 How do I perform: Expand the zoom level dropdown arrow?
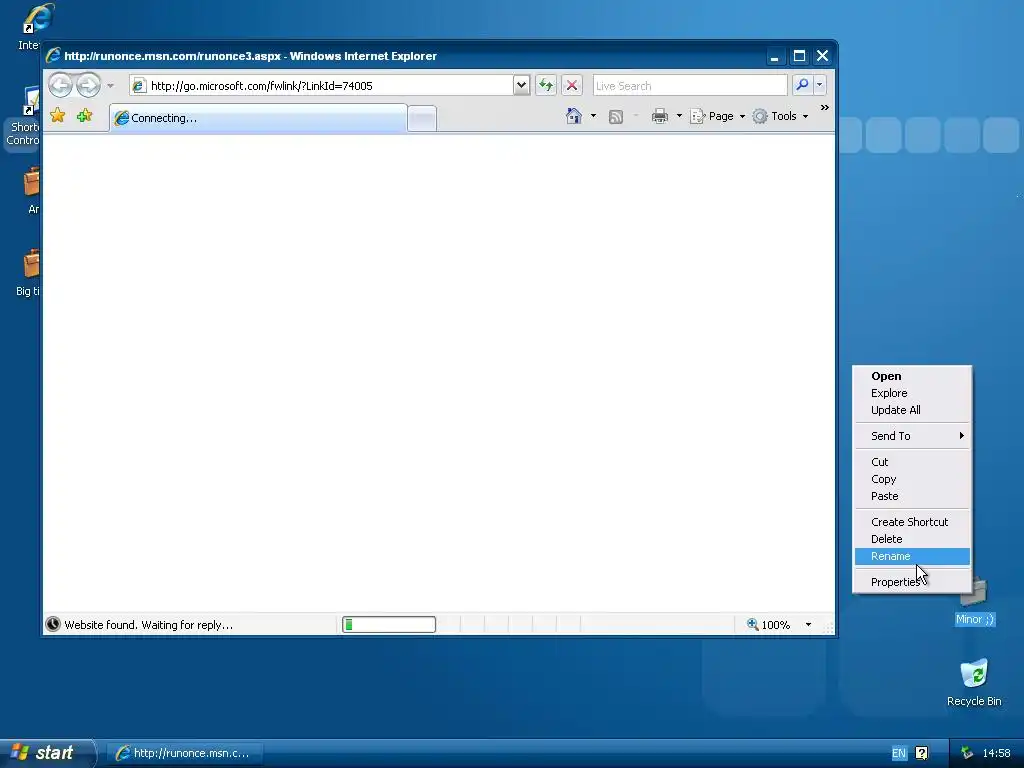tap(808, 625)
